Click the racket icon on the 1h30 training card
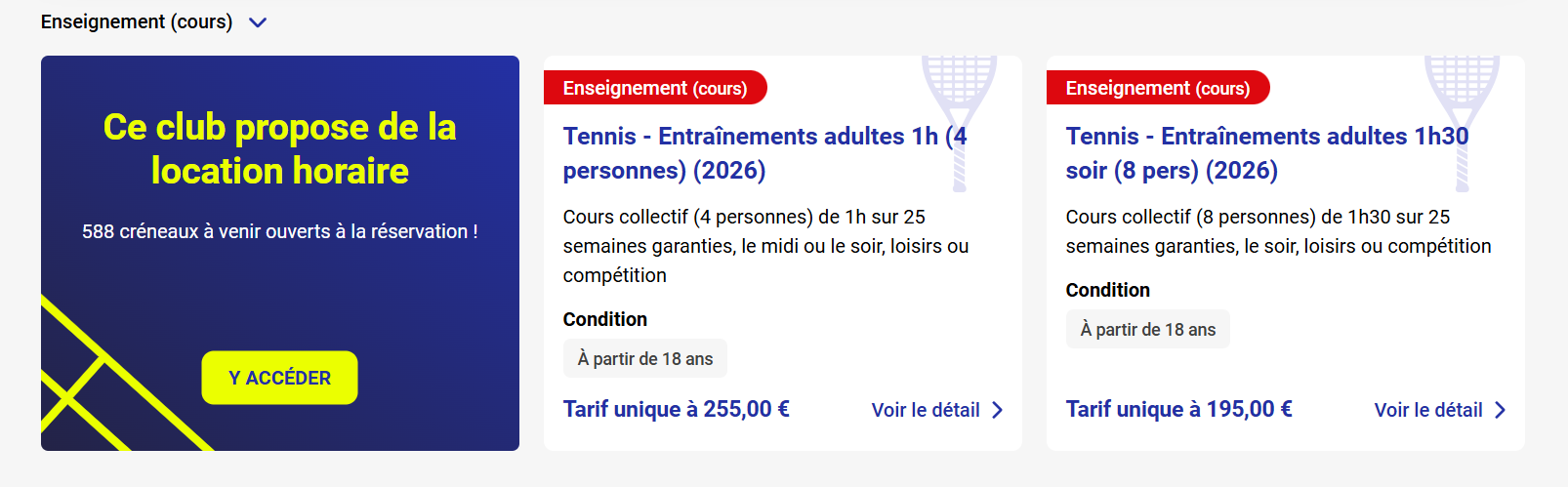 point(1462,107)
